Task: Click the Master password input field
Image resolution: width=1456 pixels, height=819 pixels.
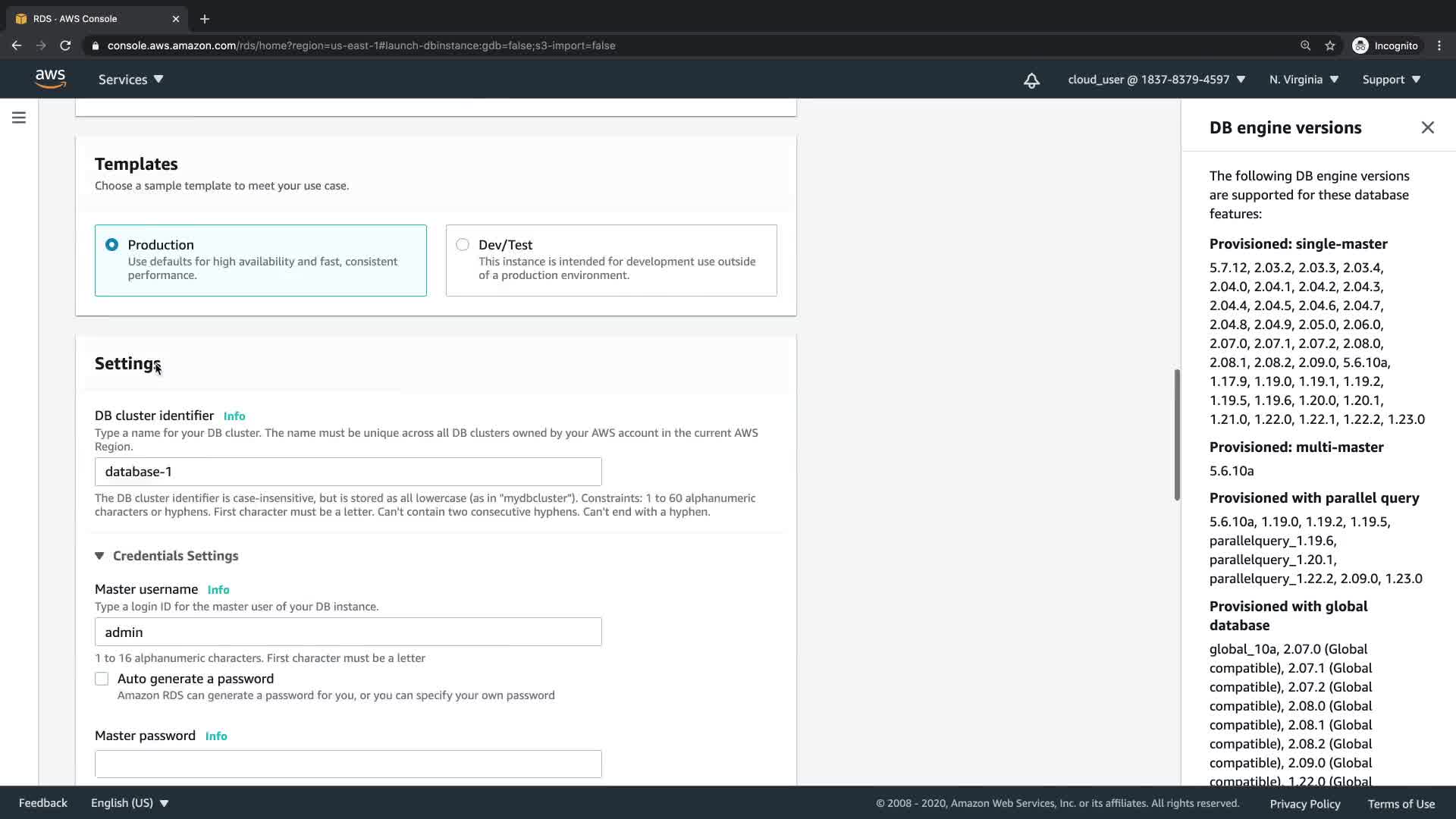Action: tap(348, 764)
